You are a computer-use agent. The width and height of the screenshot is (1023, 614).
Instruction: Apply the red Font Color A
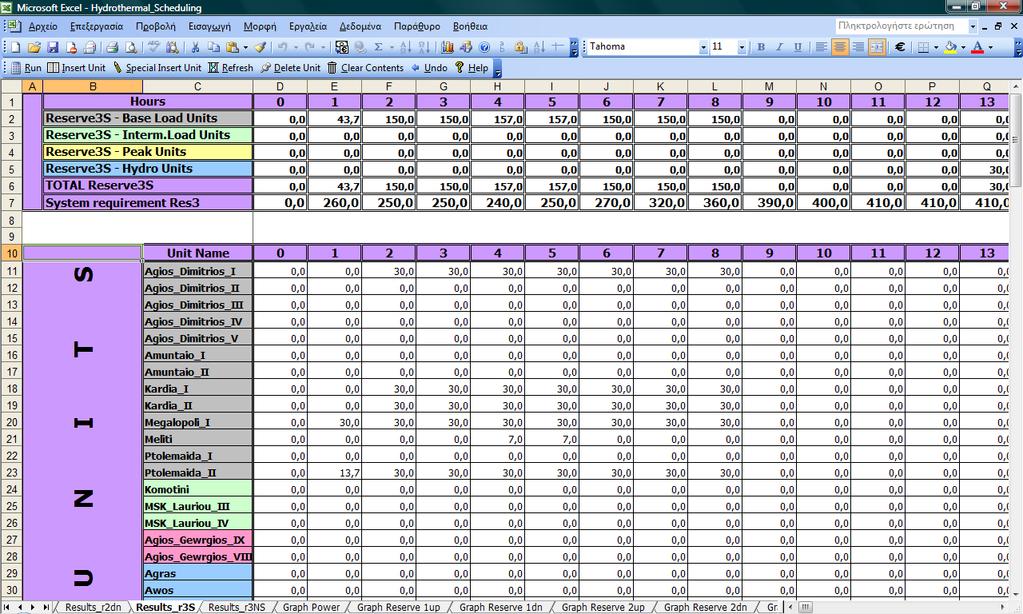(x=977, y=47)
